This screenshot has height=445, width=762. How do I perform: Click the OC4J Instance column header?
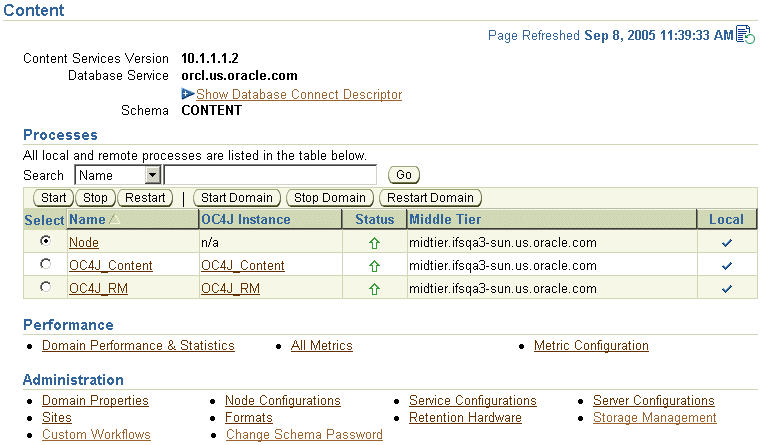tap(246, 219)
